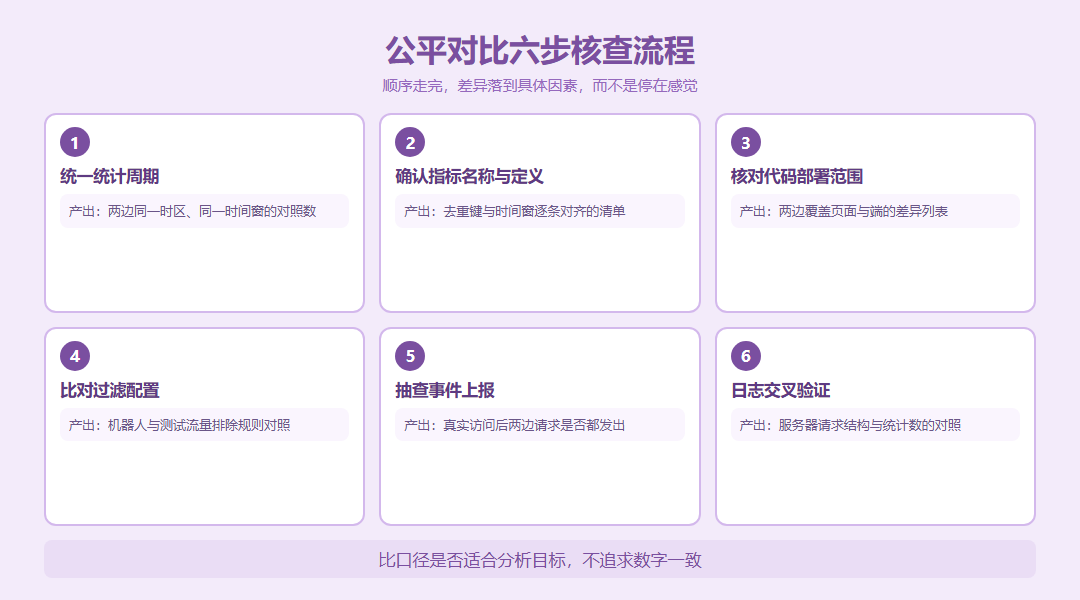Click the output text 服务器请求结构与统计数的对照

point(869,425)
